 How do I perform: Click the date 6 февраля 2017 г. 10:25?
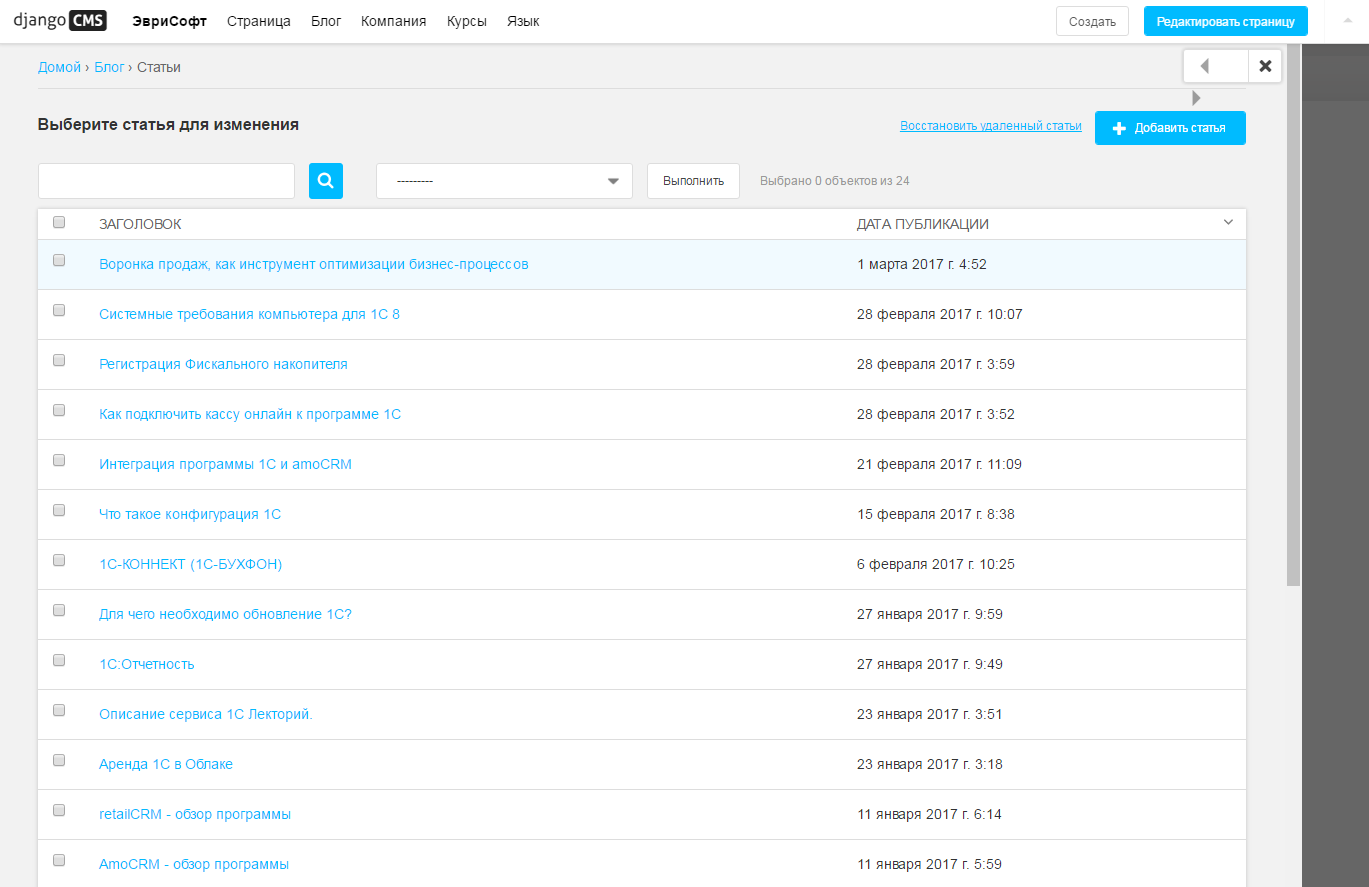click(936, 564)
